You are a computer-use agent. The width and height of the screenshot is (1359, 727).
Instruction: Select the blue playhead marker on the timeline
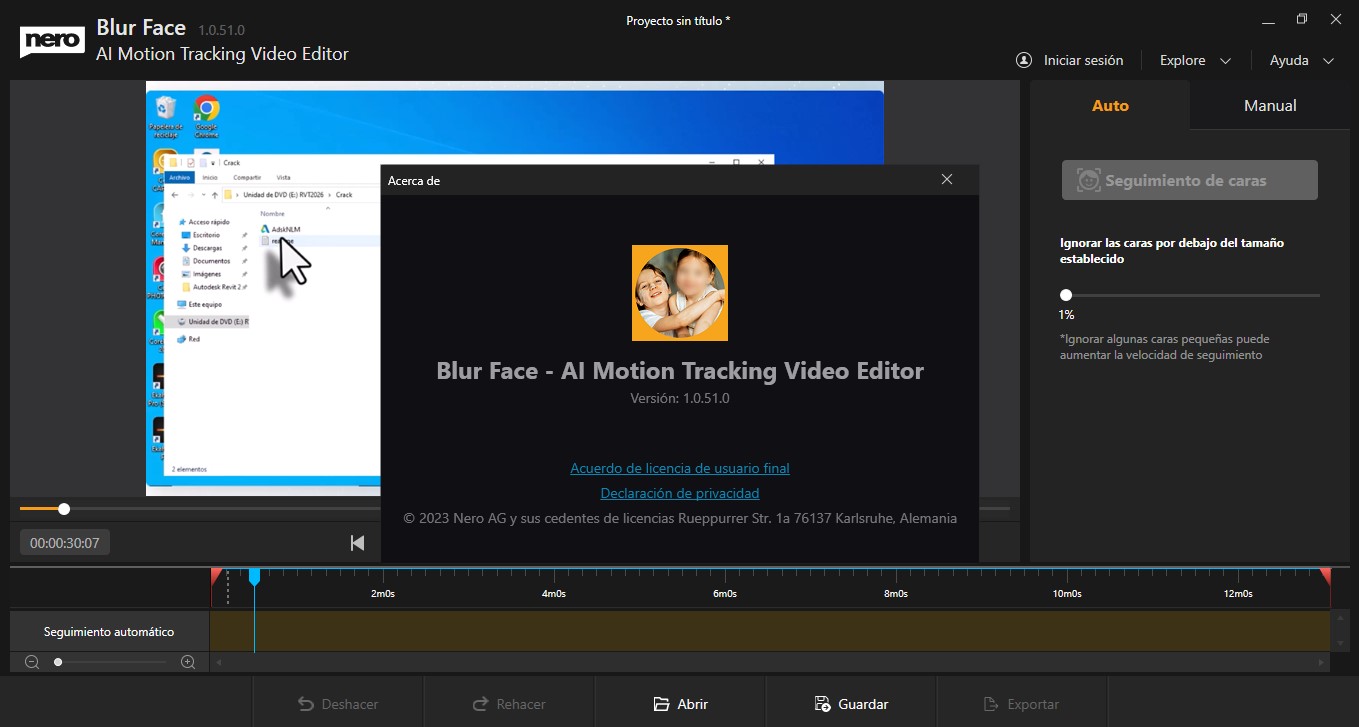(255, 577)
